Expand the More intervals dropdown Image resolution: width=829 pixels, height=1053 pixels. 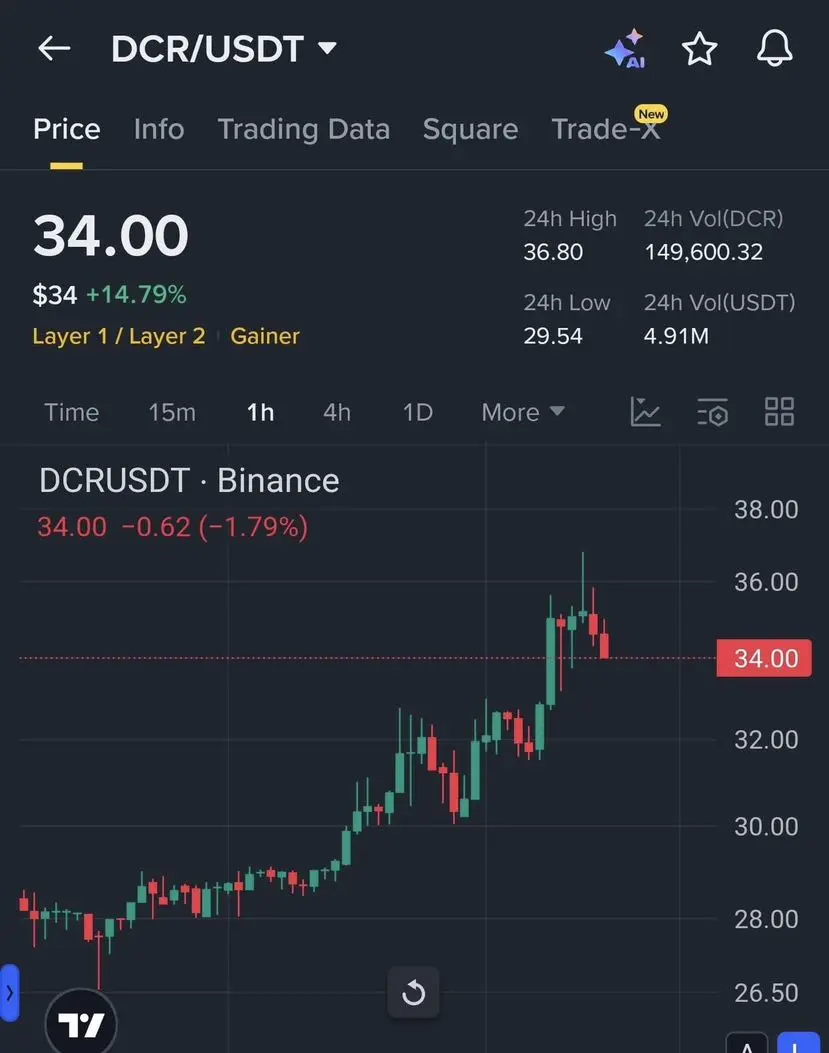[x=523, y=412]
